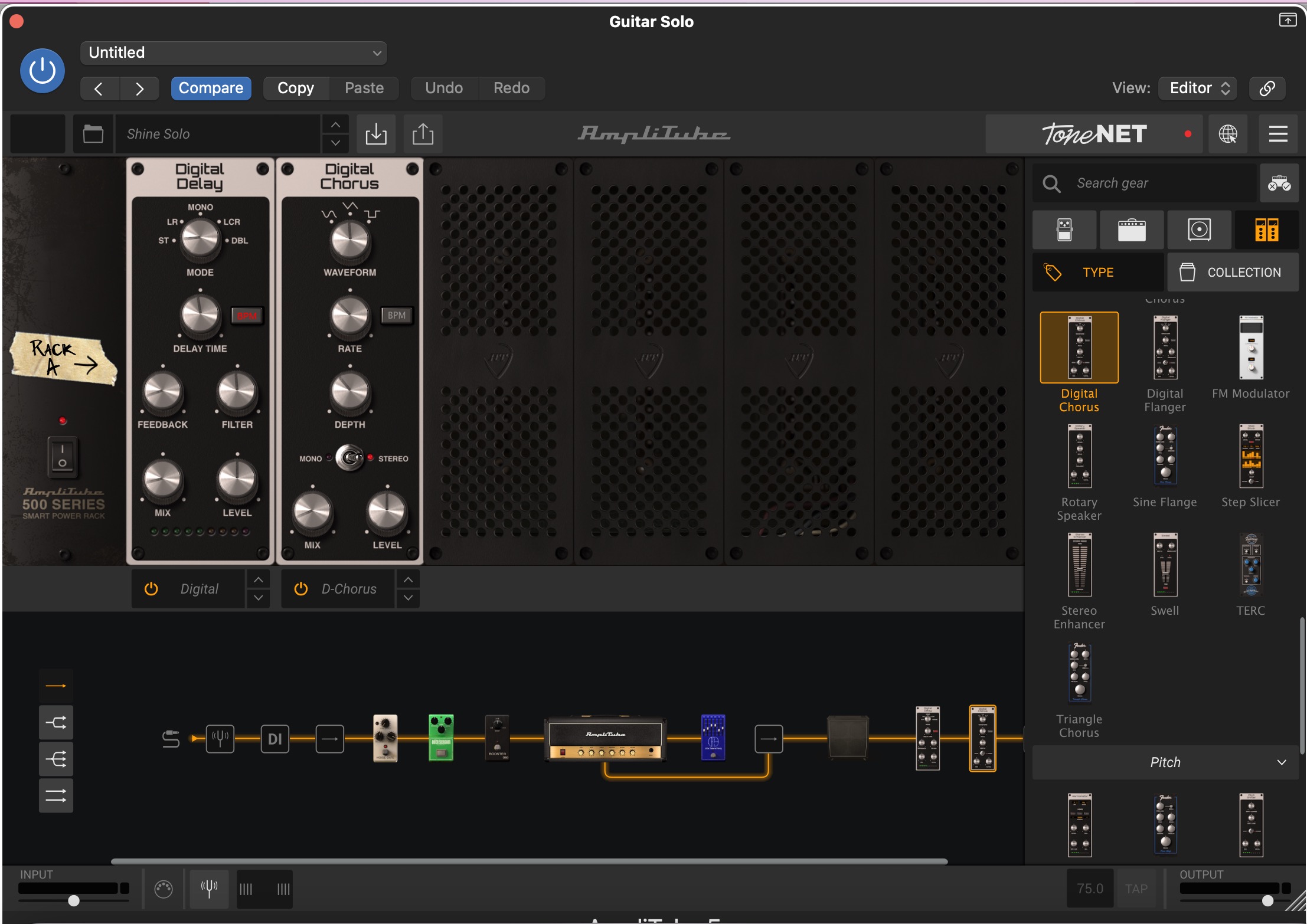The height and width of the screenshot is (924, 1307).
Task: Open the hamburger main menu
Action: click(x=1278, y=134)
